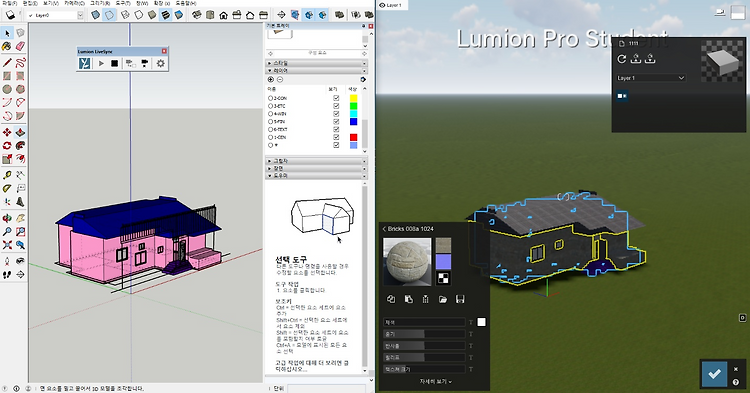Uncheck visibility for layer 3-ETC
This screenshot has height=393, width=750.
pos(336,106)
